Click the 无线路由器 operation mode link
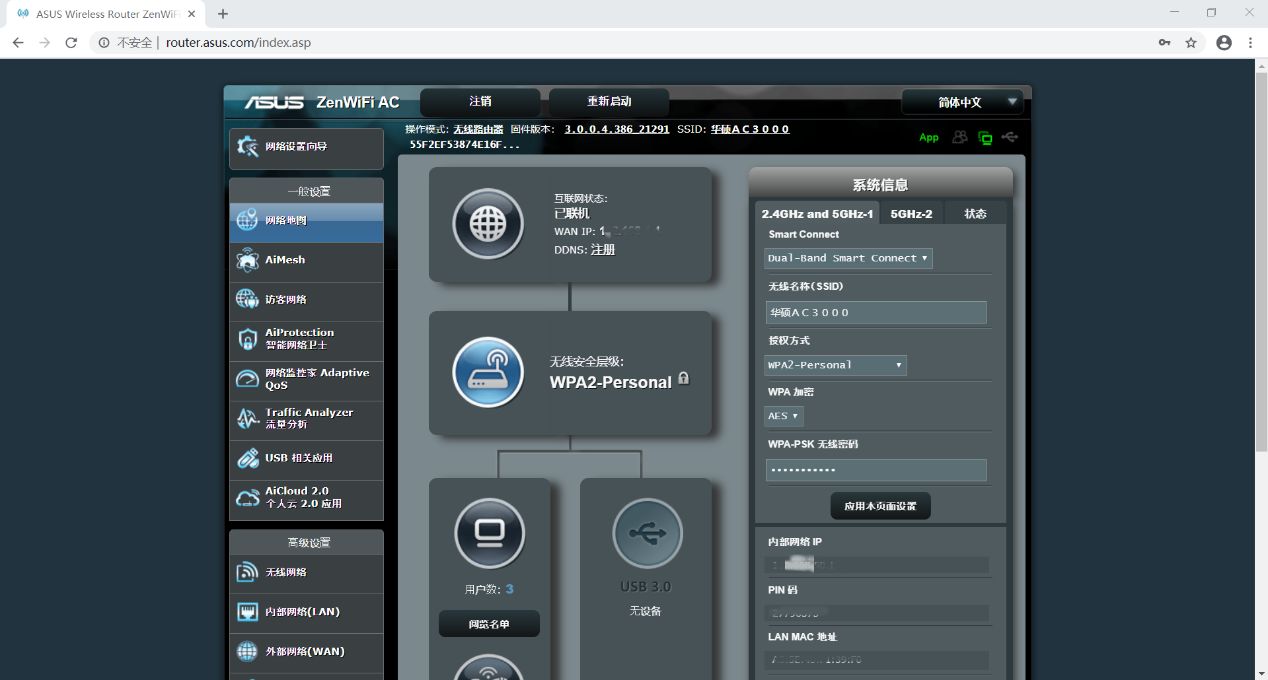The width and height of the screenshot is (1268, 680). pyautogui.click(x=478, y=129)
